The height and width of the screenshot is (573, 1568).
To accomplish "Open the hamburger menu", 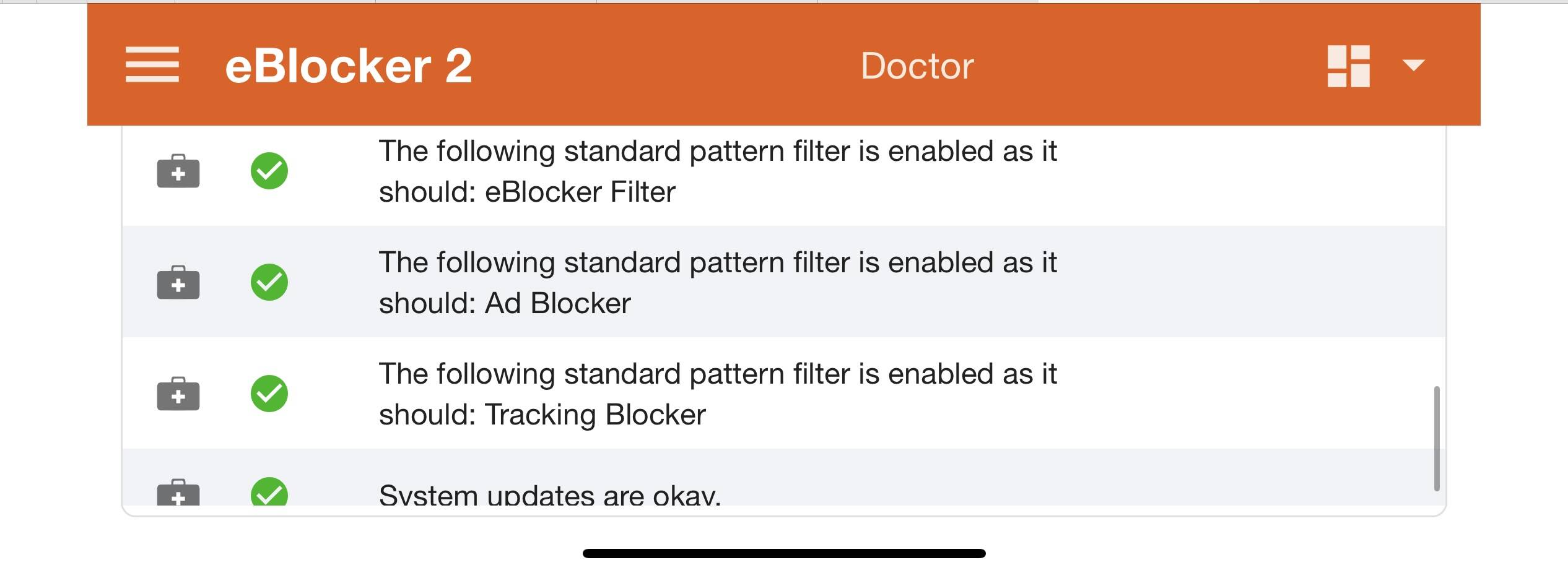I will pos(152,64).
